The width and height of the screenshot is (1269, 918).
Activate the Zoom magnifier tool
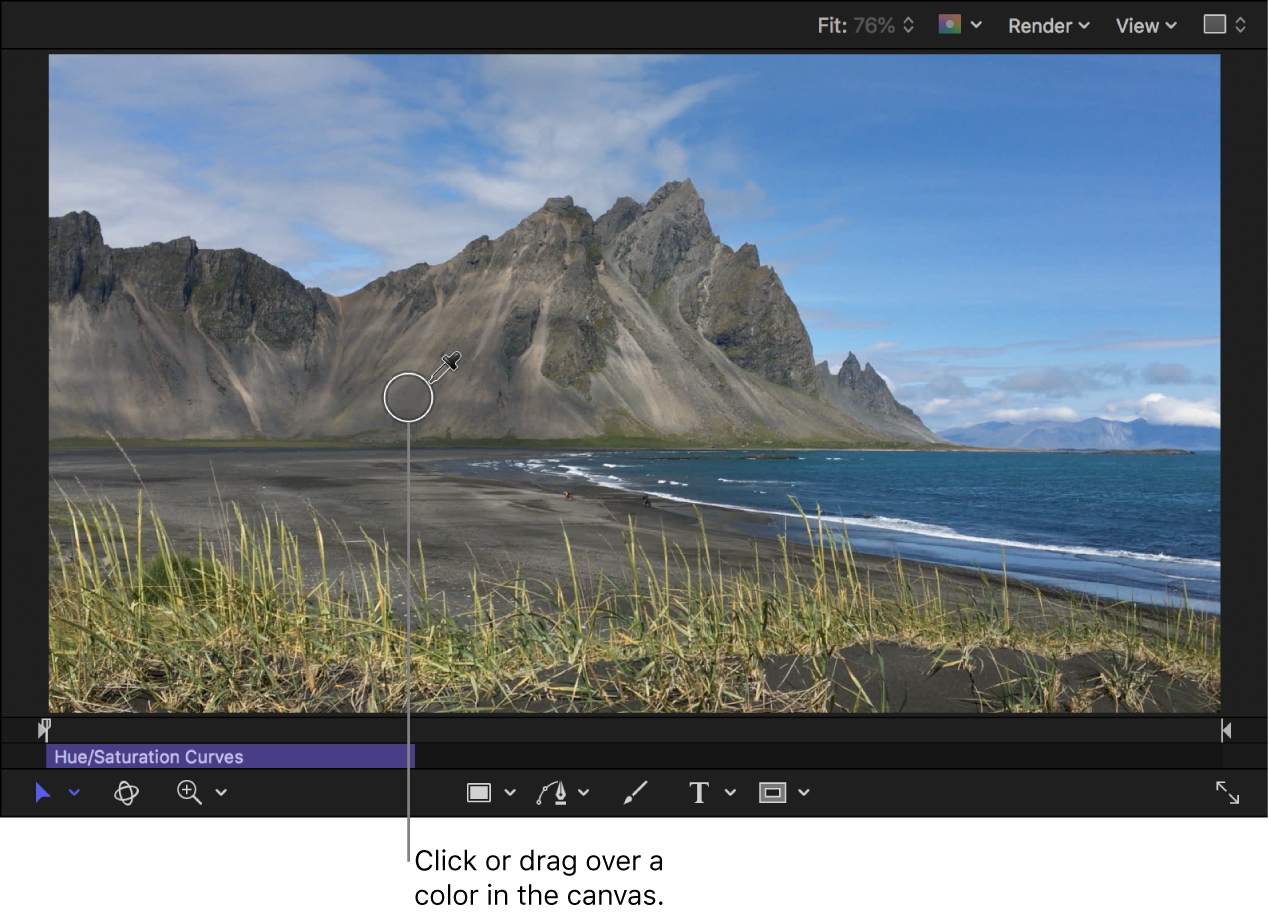point(188,793)
